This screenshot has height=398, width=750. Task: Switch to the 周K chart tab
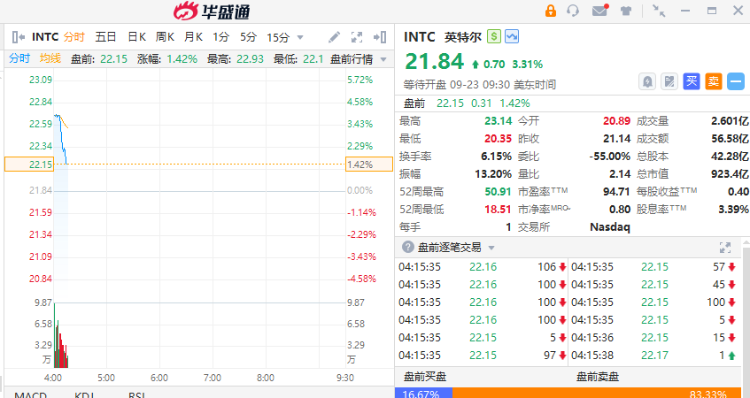165,37
